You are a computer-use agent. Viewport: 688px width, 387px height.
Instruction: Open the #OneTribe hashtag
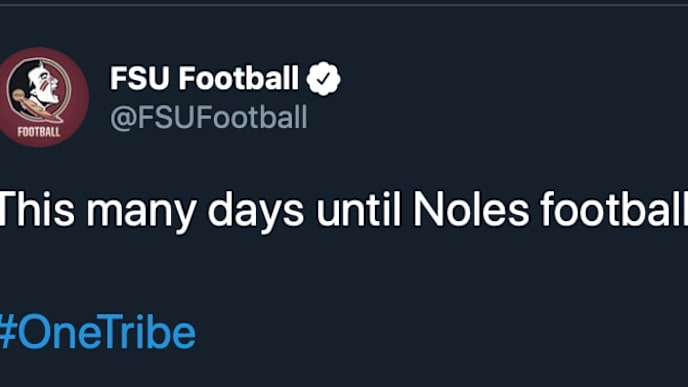tap(97, 332)
